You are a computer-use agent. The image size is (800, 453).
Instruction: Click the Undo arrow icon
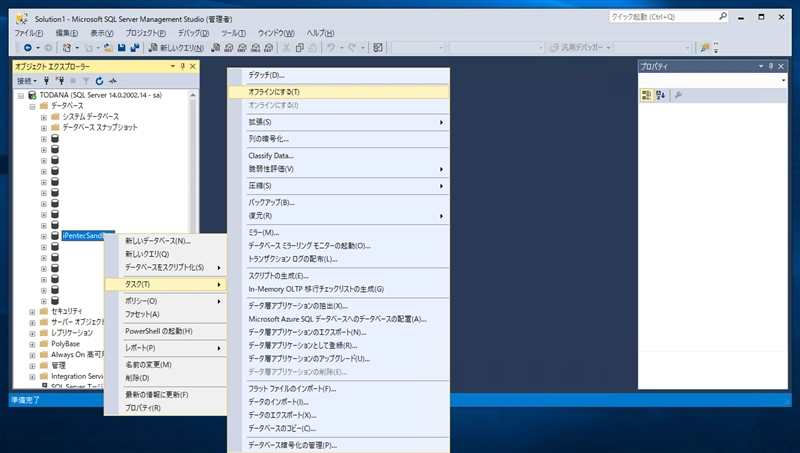331,47
